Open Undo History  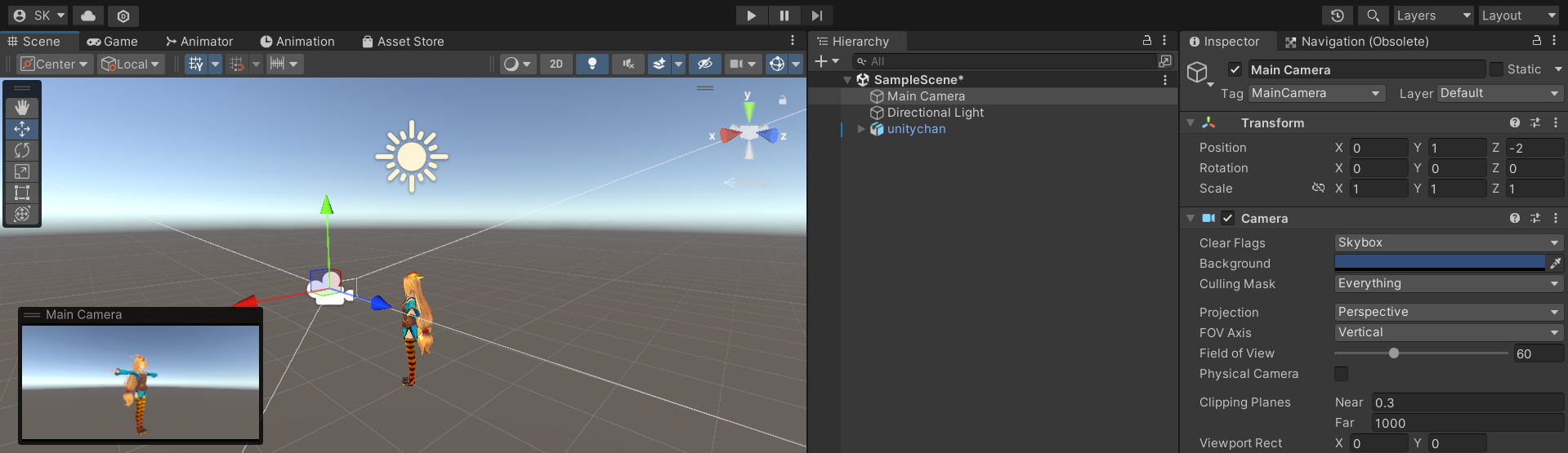click(1338, 16)
